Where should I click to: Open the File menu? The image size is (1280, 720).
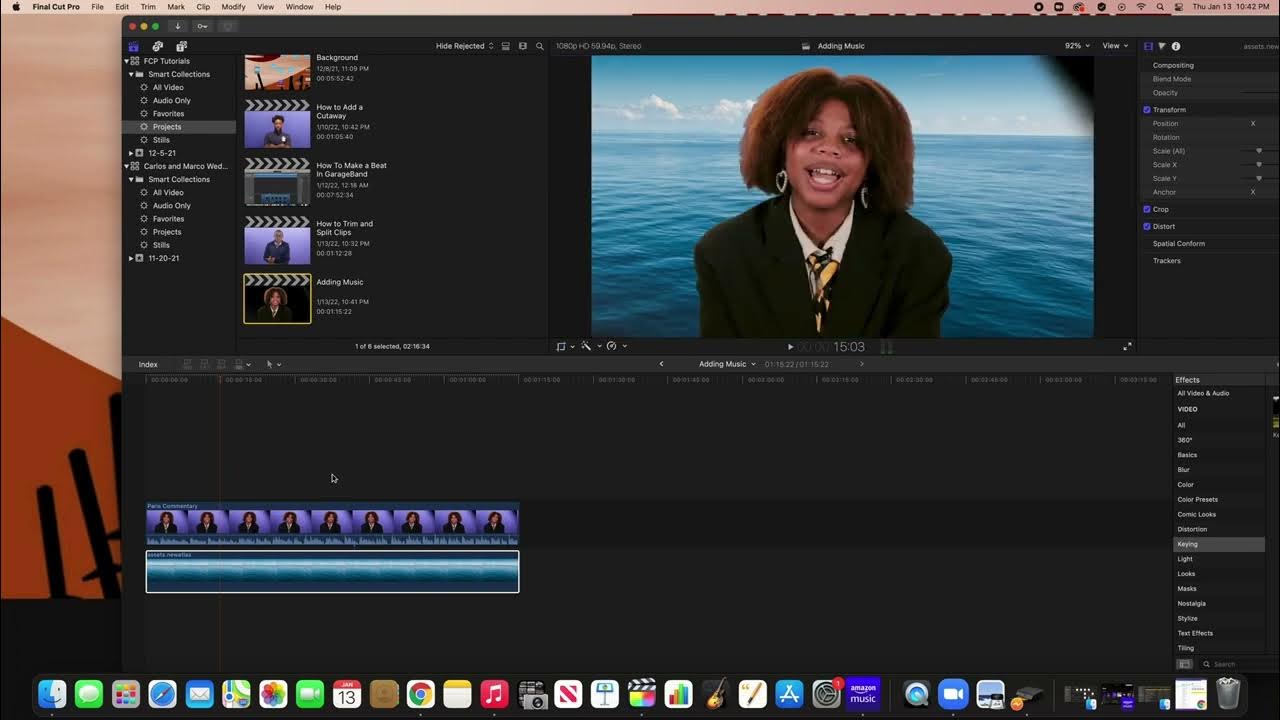tap(97, 7)
